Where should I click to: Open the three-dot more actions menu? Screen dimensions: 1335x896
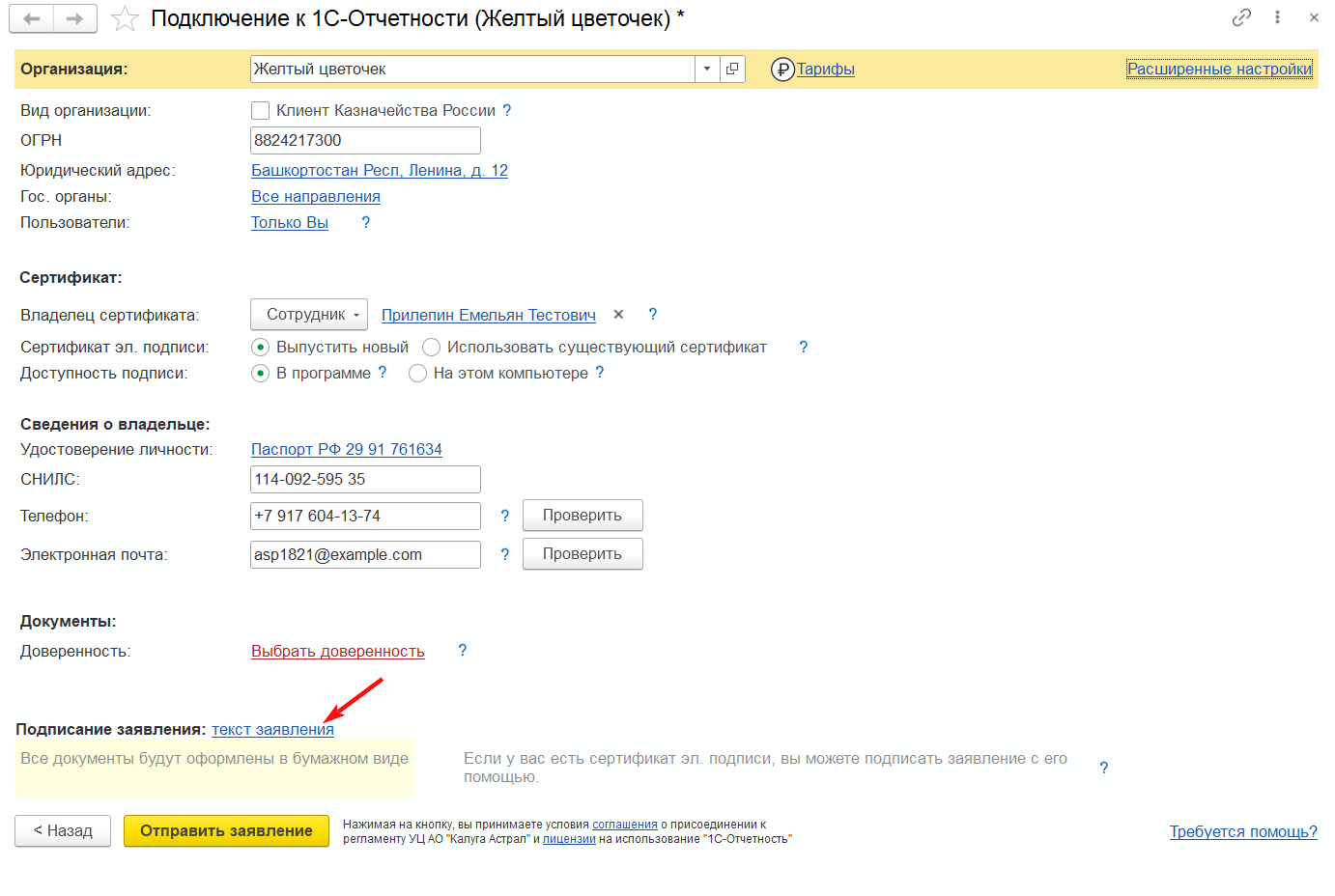point(1277,17)
